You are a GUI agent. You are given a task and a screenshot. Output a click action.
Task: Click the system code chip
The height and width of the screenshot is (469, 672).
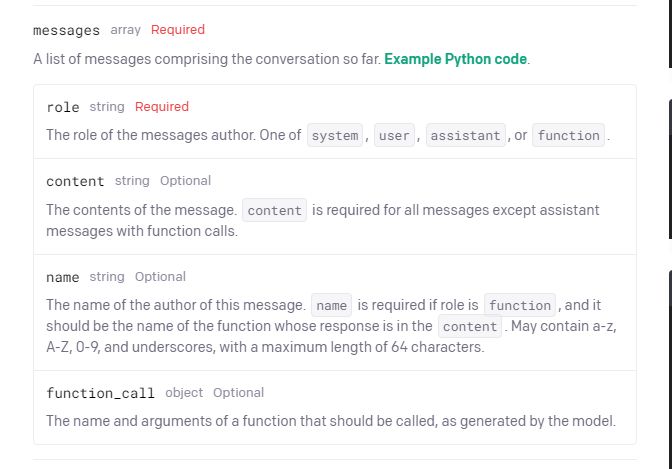click(335, 136)
